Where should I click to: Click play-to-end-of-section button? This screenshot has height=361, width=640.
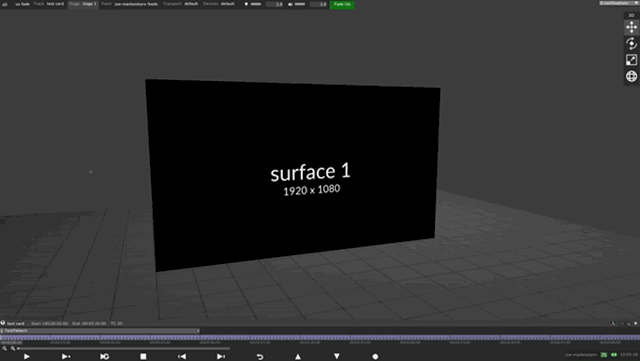point(66,357)
